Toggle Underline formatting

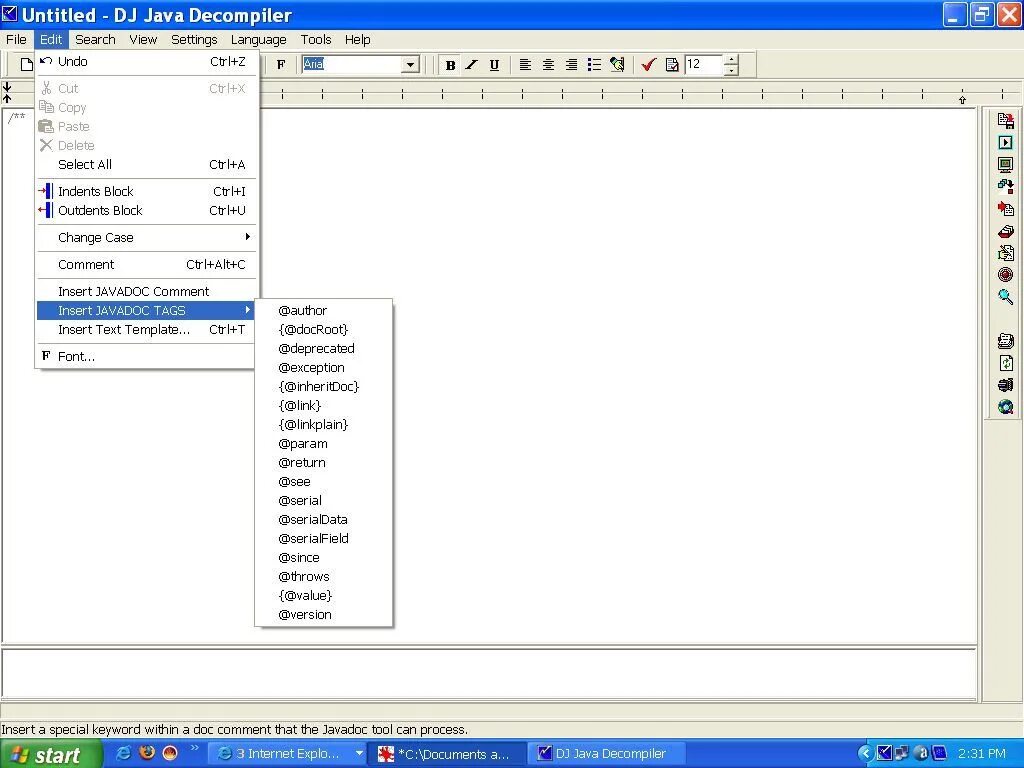(x=494, y=65)
